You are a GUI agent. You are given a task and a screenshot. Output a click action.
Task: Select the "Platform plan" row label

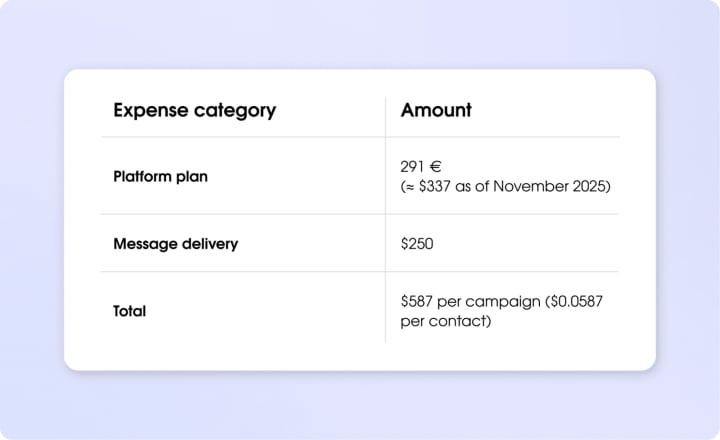click(161, 176)
